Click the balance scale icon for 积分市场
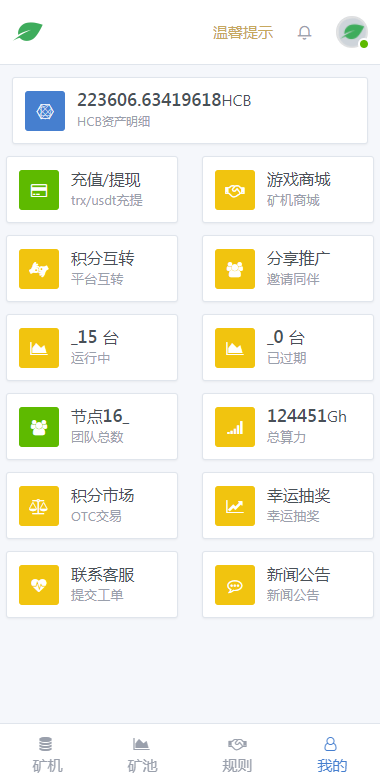 (39, 506)
